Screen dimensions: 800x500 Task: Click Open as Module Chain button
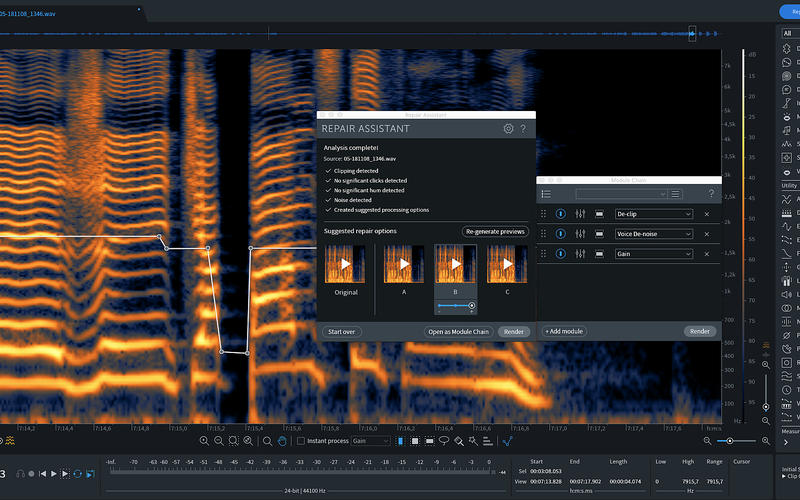458,332
